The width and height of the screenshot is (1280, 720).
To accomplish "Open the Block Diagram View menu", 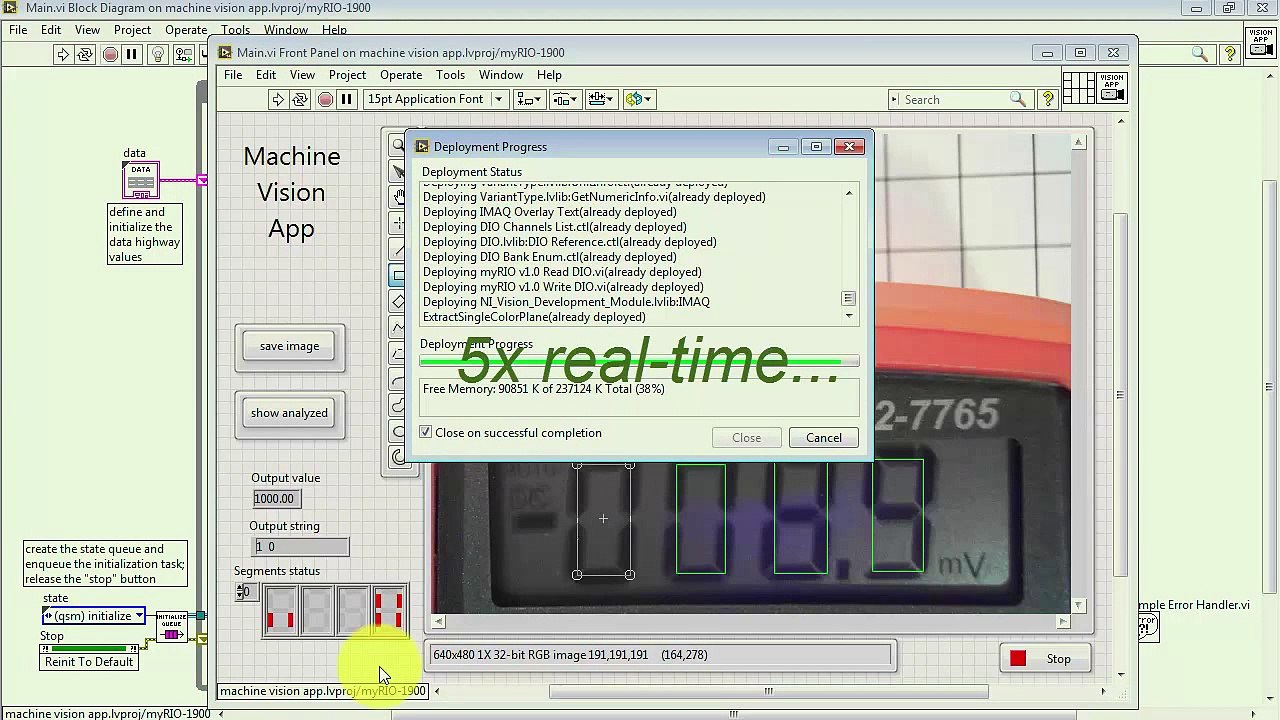I will tap(87, 30).
